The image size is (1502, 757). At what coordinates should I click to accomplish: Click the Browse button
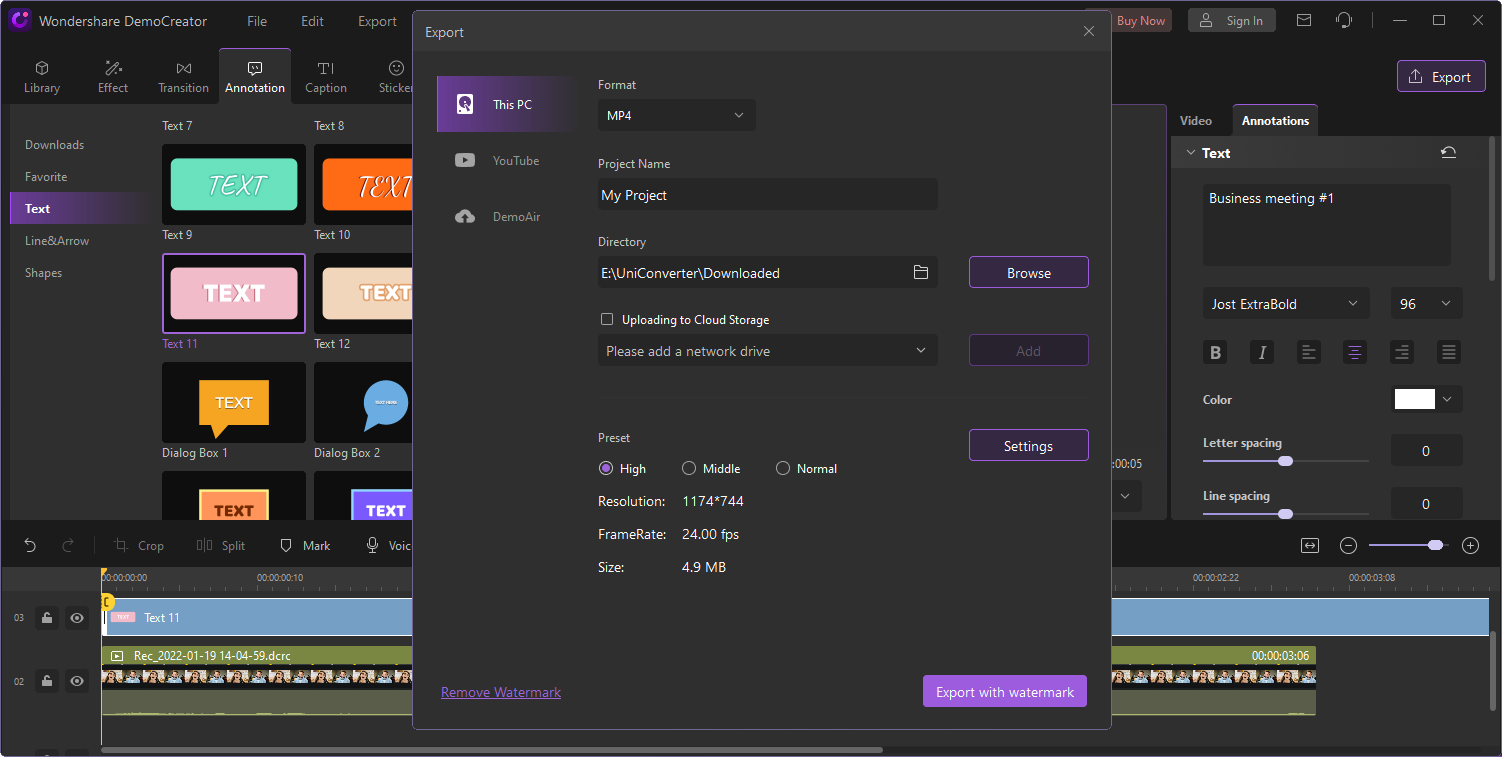pos(1029,273)
